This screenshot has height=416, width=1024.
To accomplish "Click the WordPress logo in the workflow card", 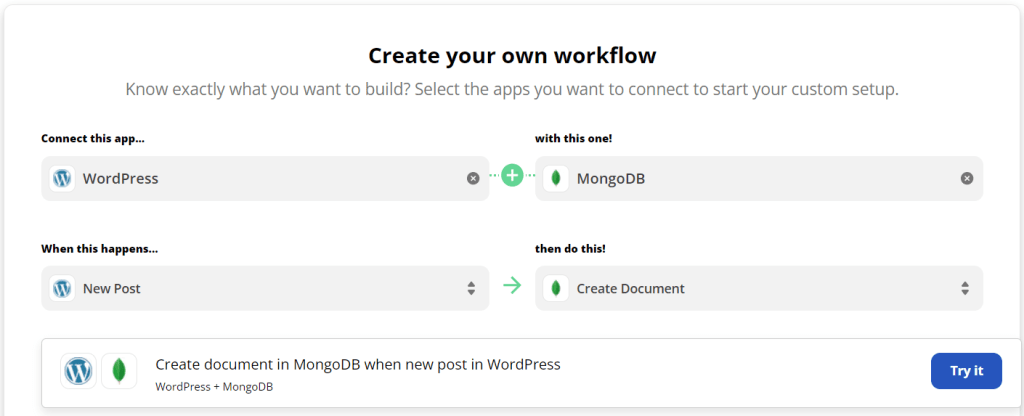I will pos(78,371).
